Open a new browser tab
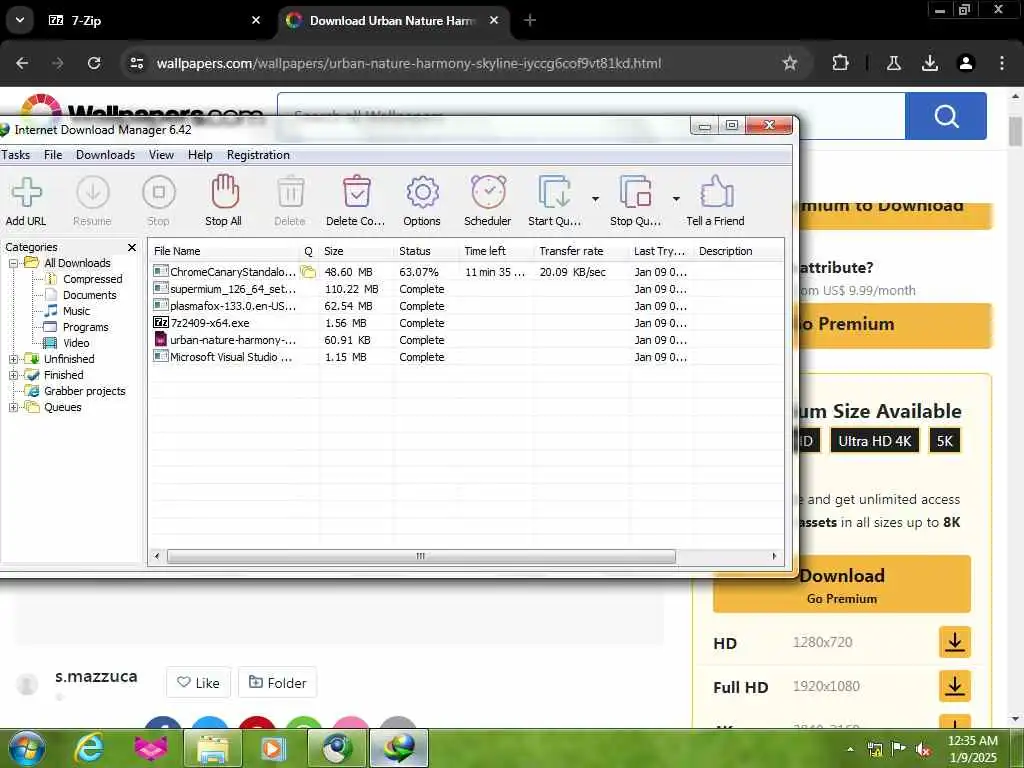Viewport: 1024px width, 768px height. click(530, 20)
